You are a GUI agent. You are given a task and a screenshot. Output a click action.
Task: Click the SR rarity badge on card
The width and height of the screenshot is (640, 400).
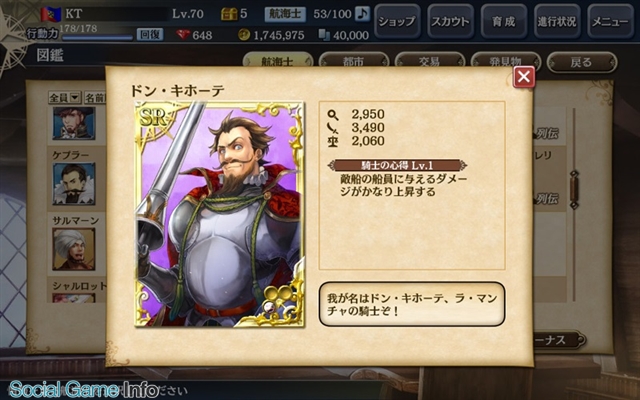click(153, 118)
